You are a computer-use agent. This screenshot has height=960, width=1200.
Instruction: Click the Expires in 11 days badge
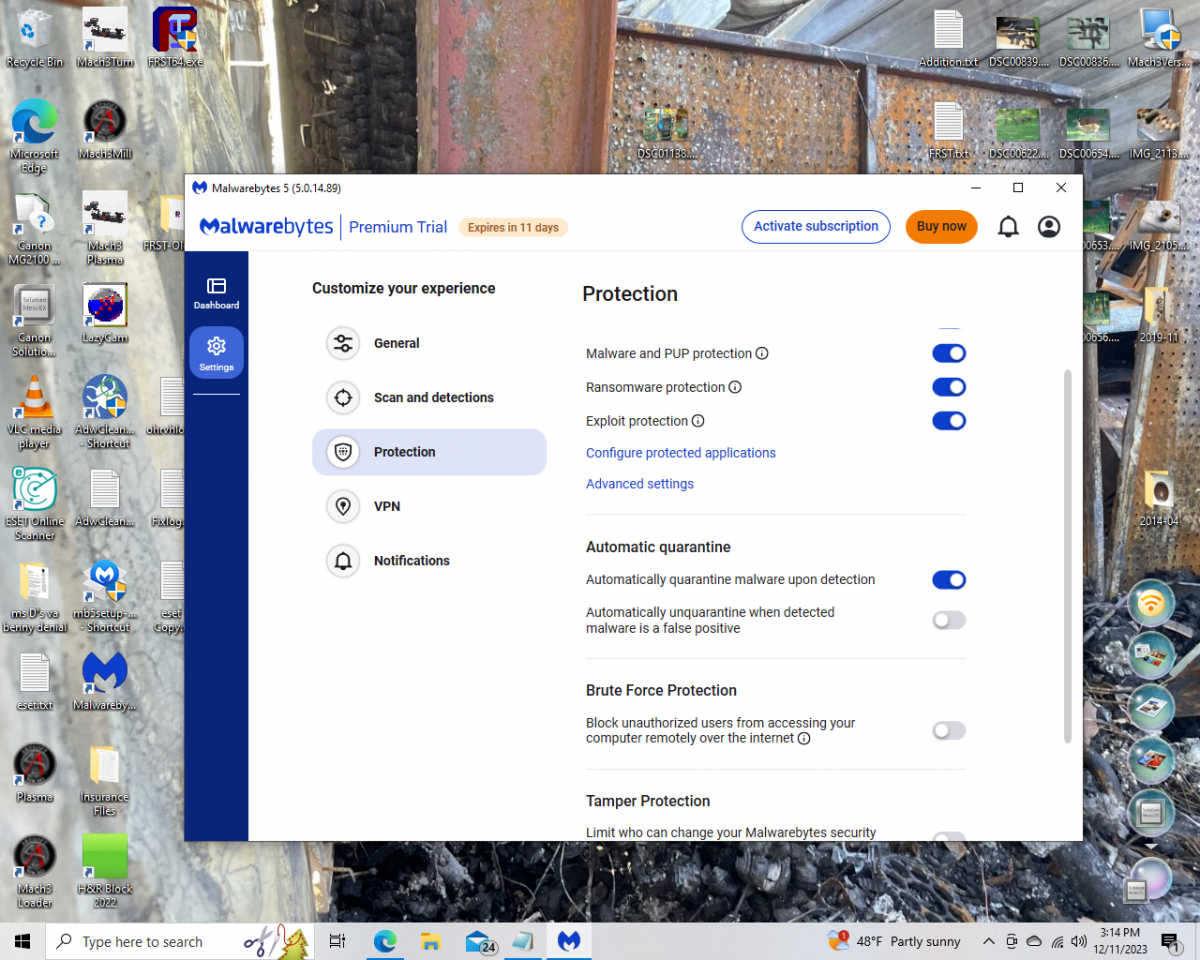[x=513, y=228]
